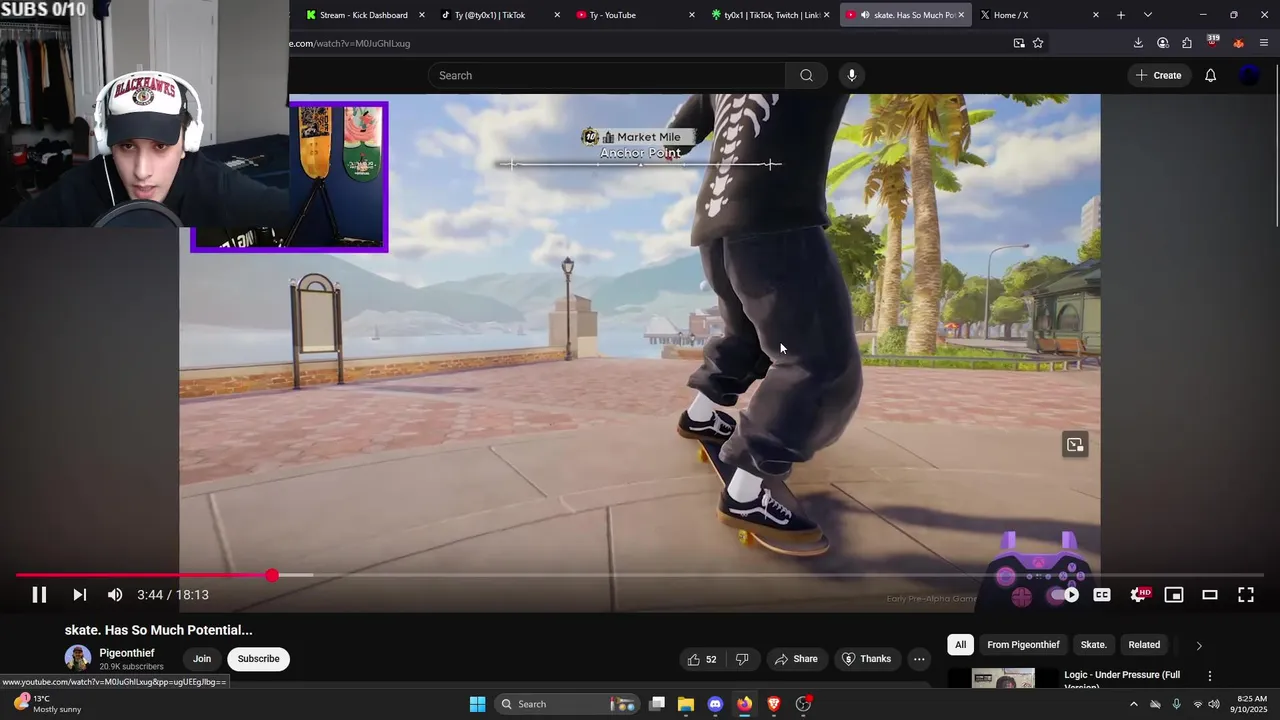Share the skate video
1280x720 pixels.
click(x=796, y=659)
